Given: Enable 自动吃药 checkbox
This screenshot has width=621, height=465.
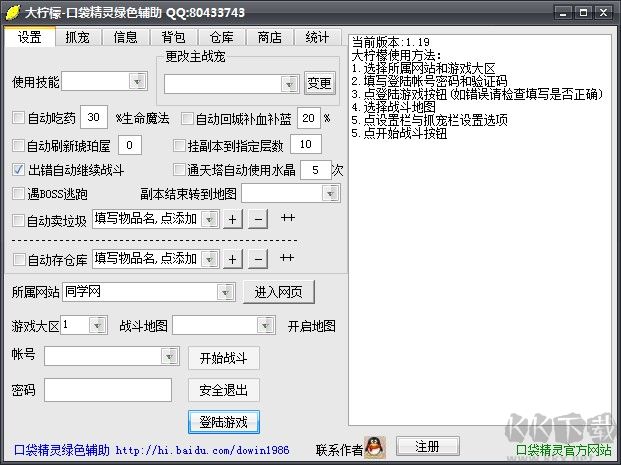Looking at the screenshot, I should [18, 118].
